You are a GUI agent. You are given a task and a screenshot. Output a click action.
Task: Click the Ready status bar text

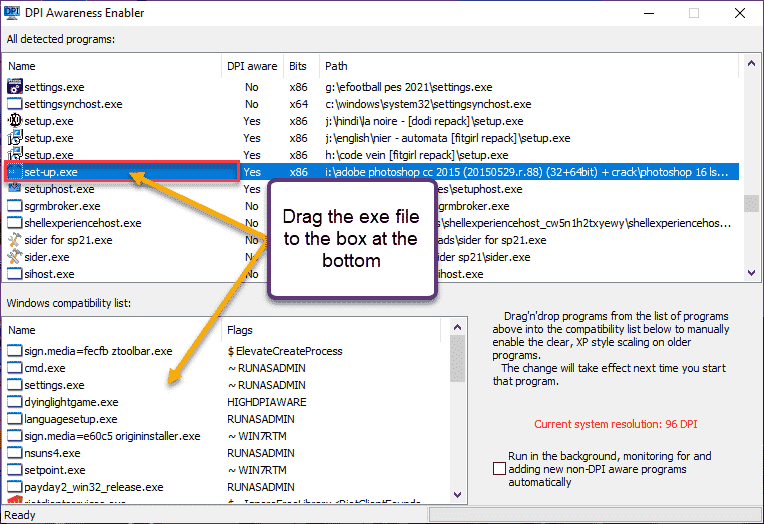(19, 515)
